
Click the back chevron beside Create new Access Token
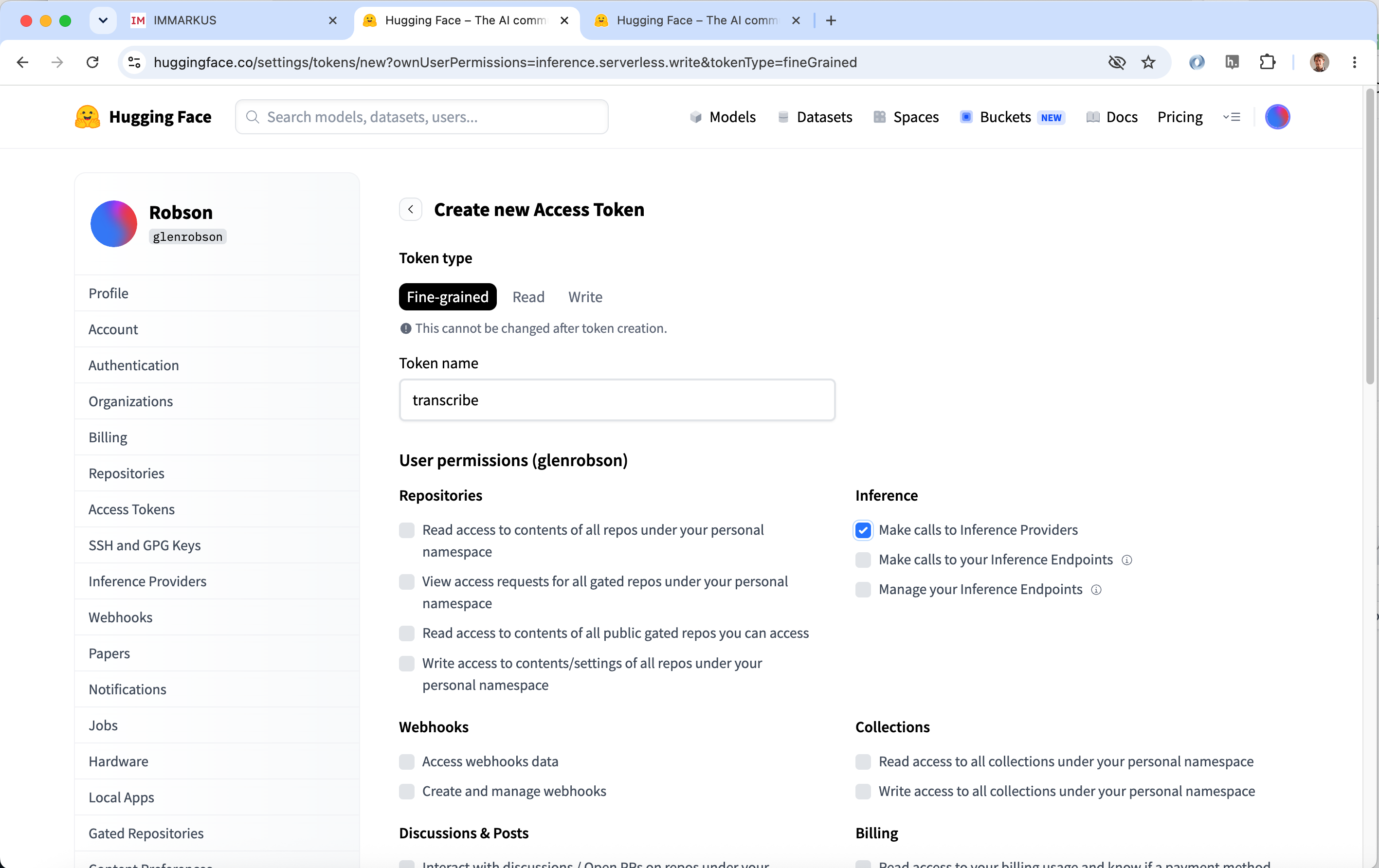411,210
